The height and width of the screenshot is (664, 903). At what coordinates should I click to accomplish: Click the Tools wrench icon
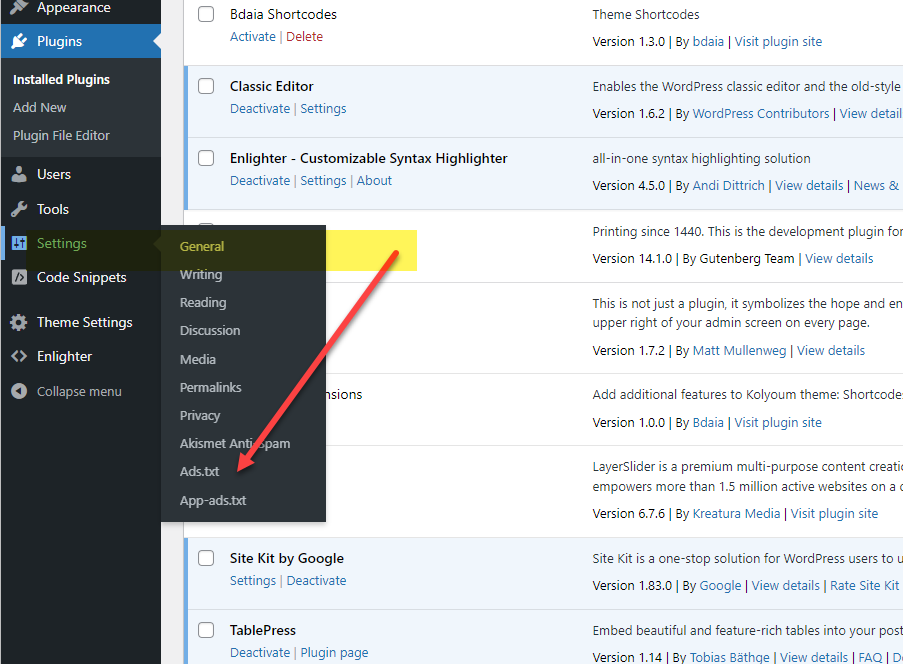[19, 209]
